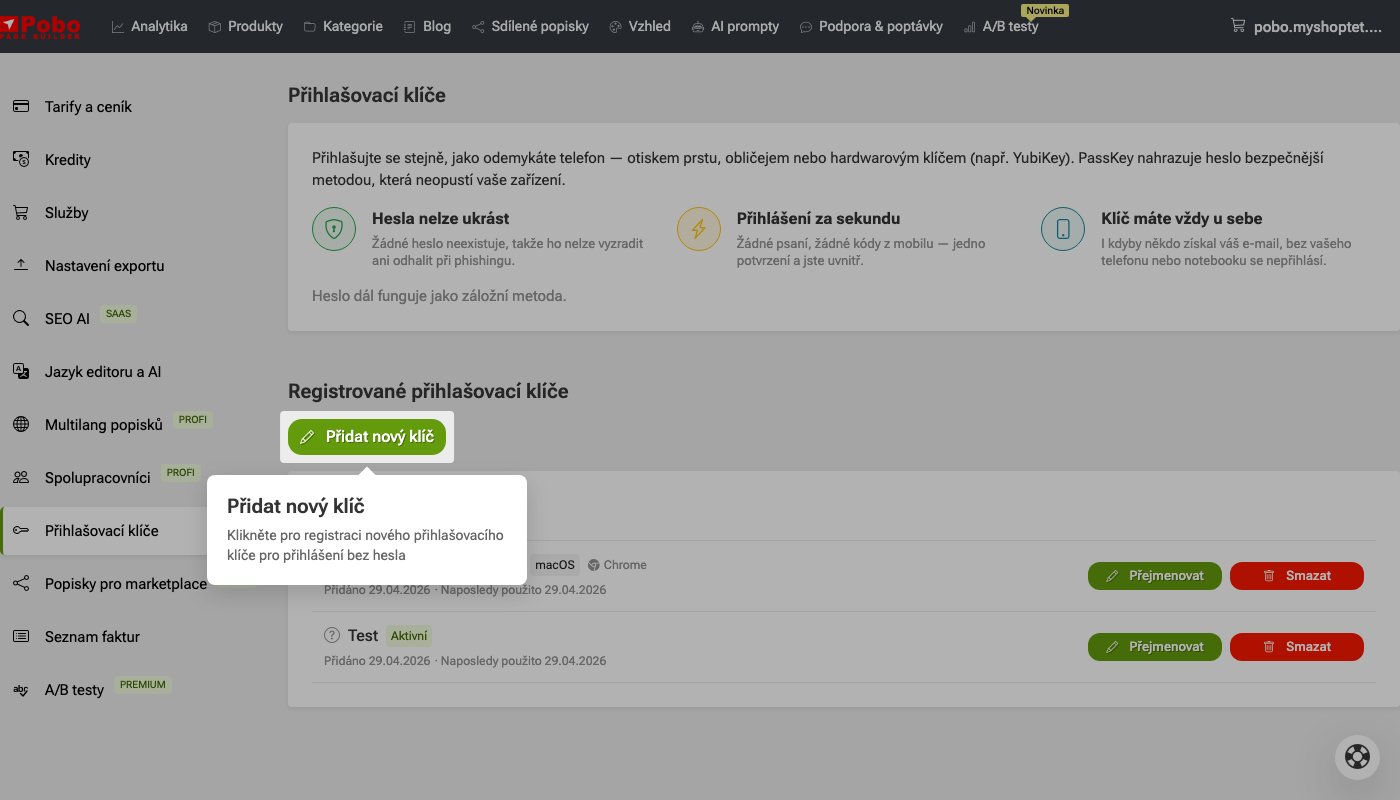Image resolution: width=1400 pixels, height=800 pixels.
Task: Click the AI prompty robot icon
Action: (698, 27)
